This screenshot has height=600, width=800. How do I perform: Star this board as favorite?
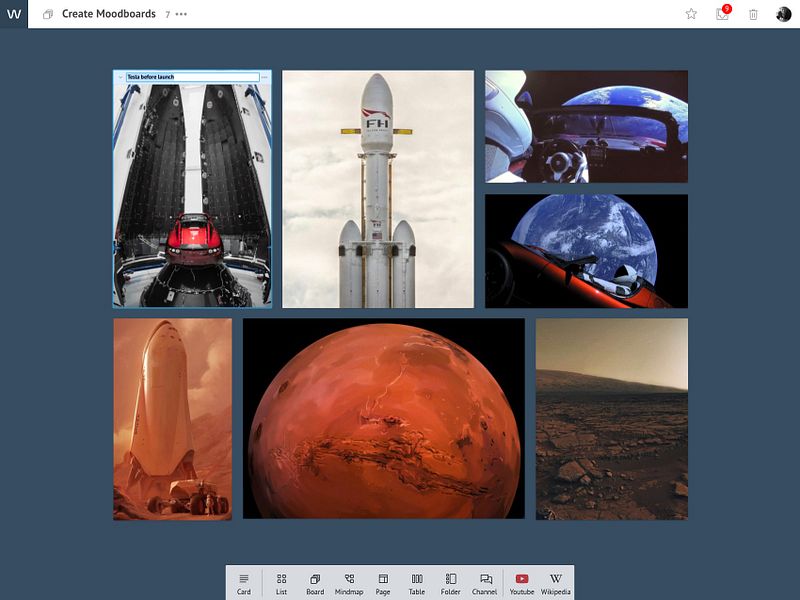tap(691, 14)
